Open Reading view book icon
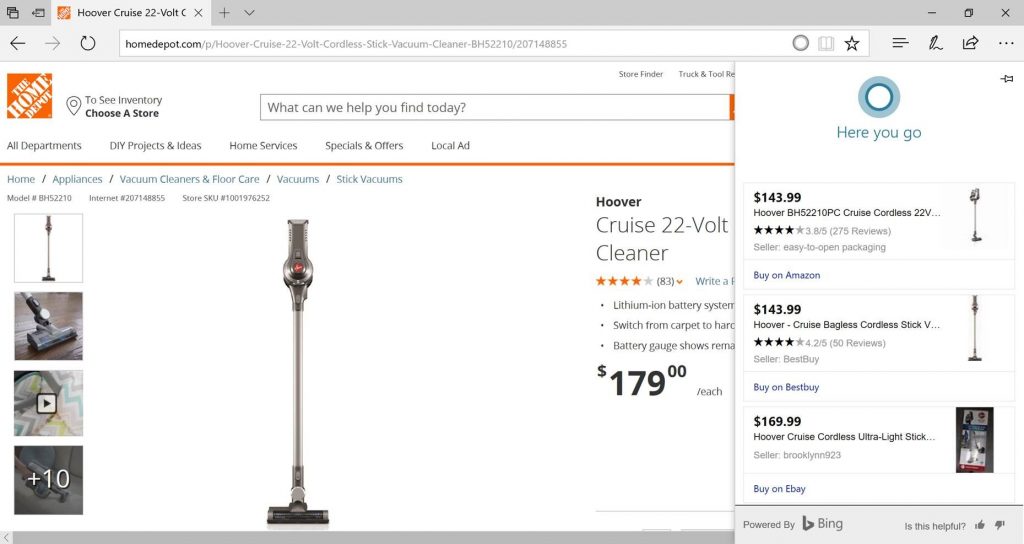 [826, 43]
